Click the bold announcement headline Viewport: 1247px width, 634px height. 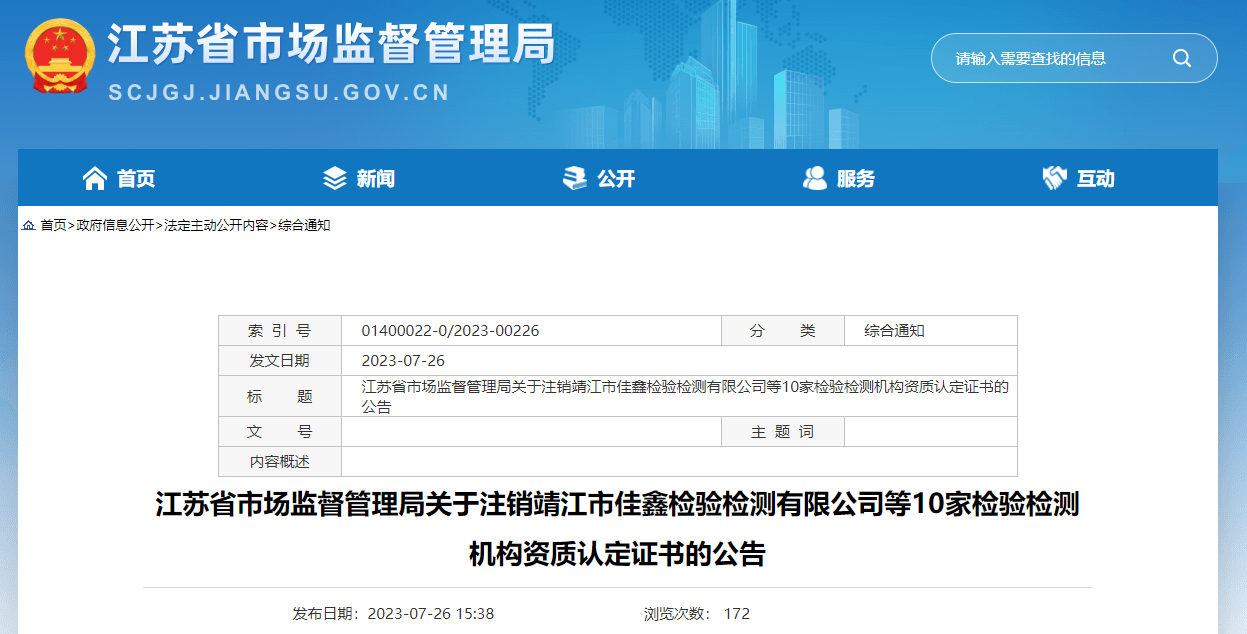click(x=617, y=529)
